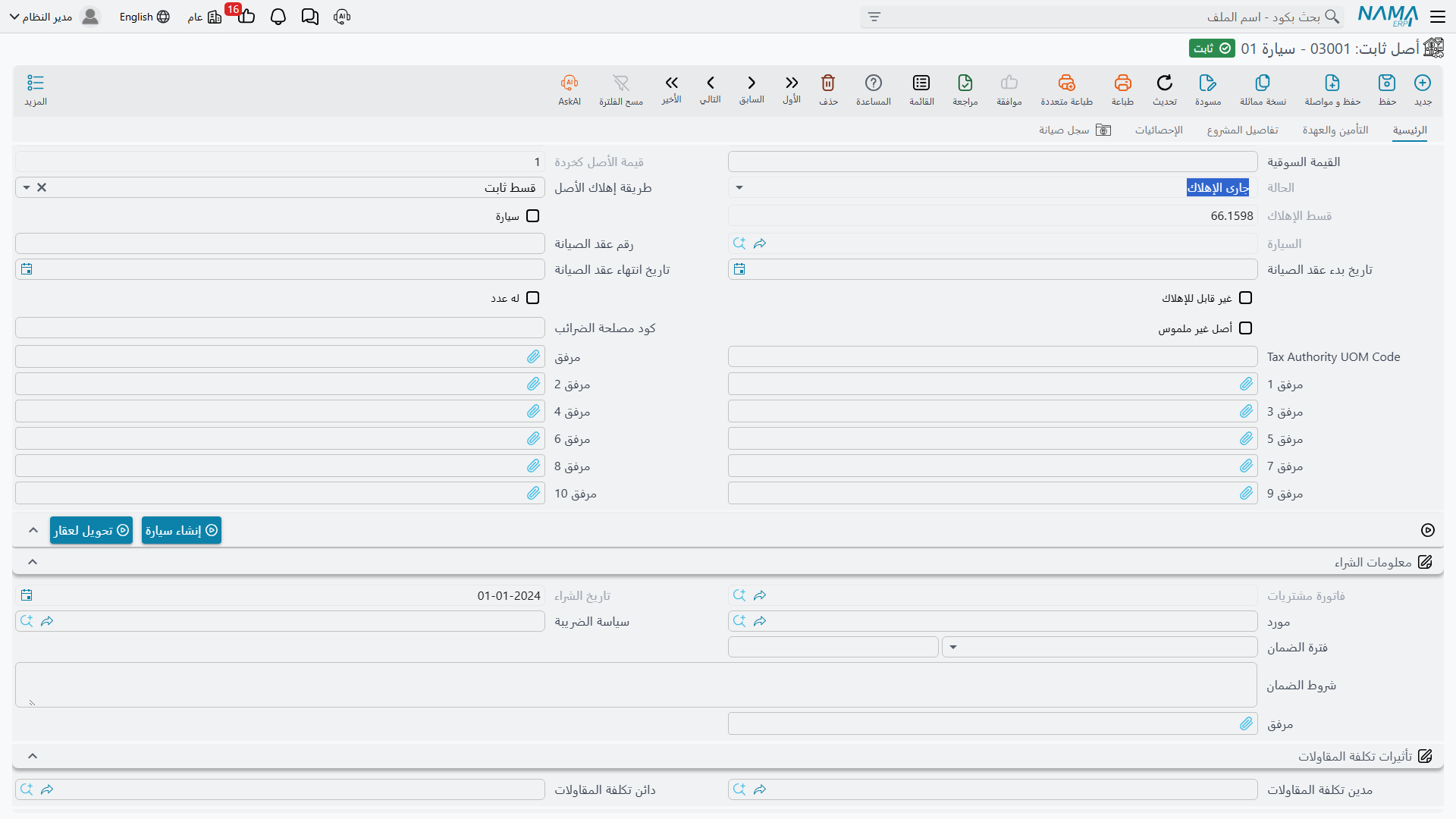Click إنشاء سيارة button
Viewport: 1456px width, 819px height.
click(181, 530)
